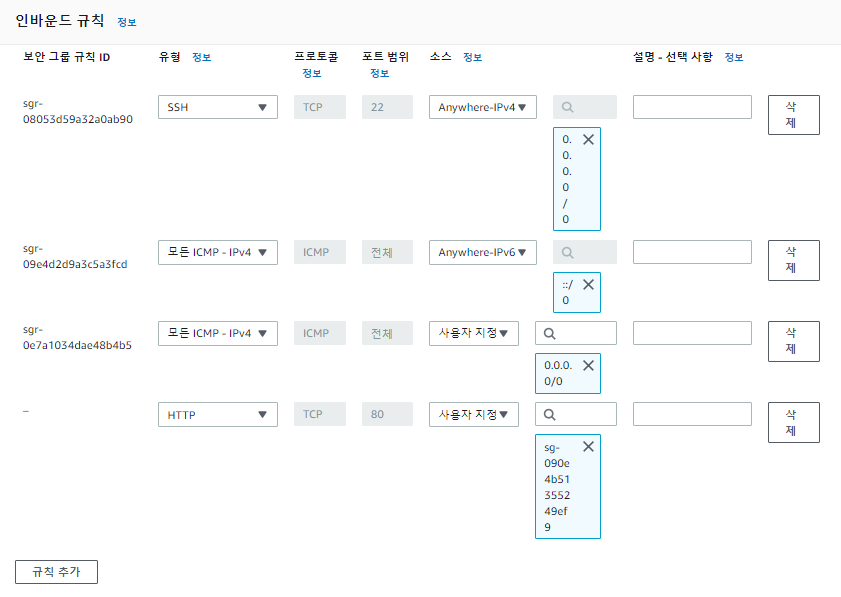Open the Anywhere-IPv4 source dropdown
841x597 pixels.
(483, 107)
